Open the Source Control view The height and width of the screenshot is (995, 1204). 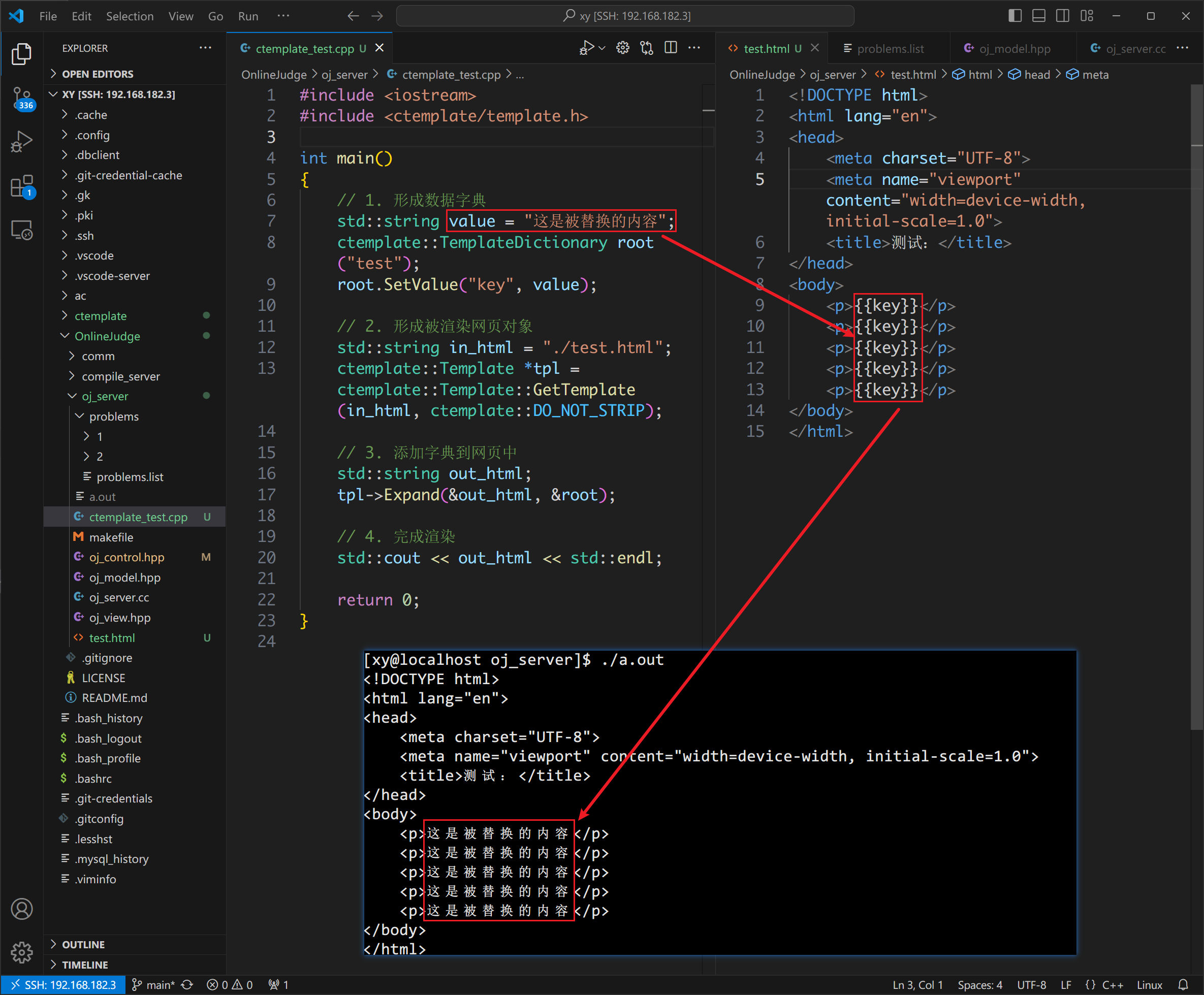(22, 98)
